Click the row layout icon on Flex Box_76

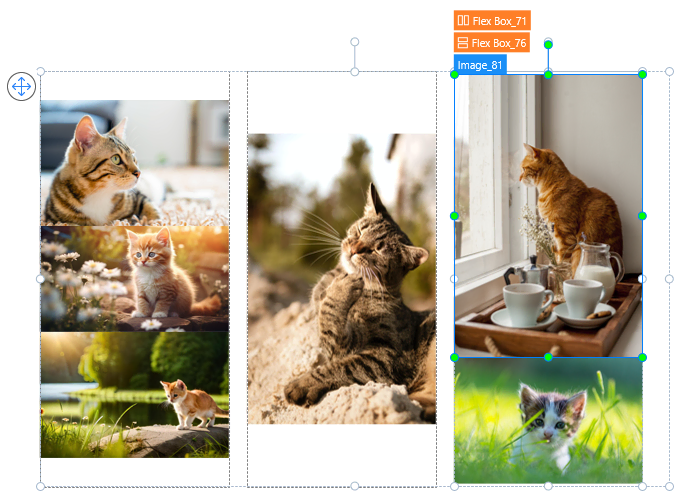pyautogui.click(x=463, y=43)
